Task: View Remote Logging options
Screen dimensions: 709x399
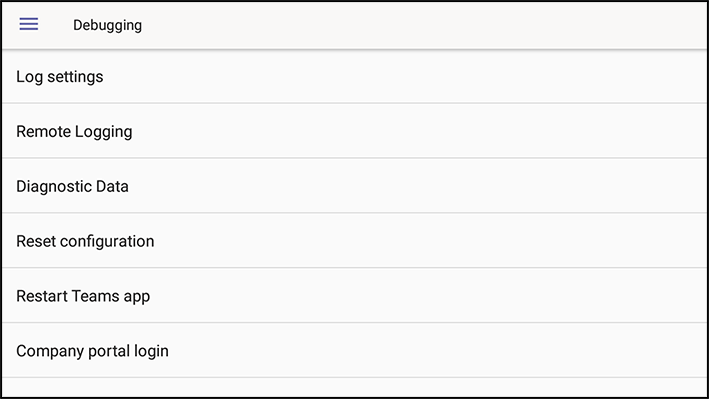Action: 354,131
